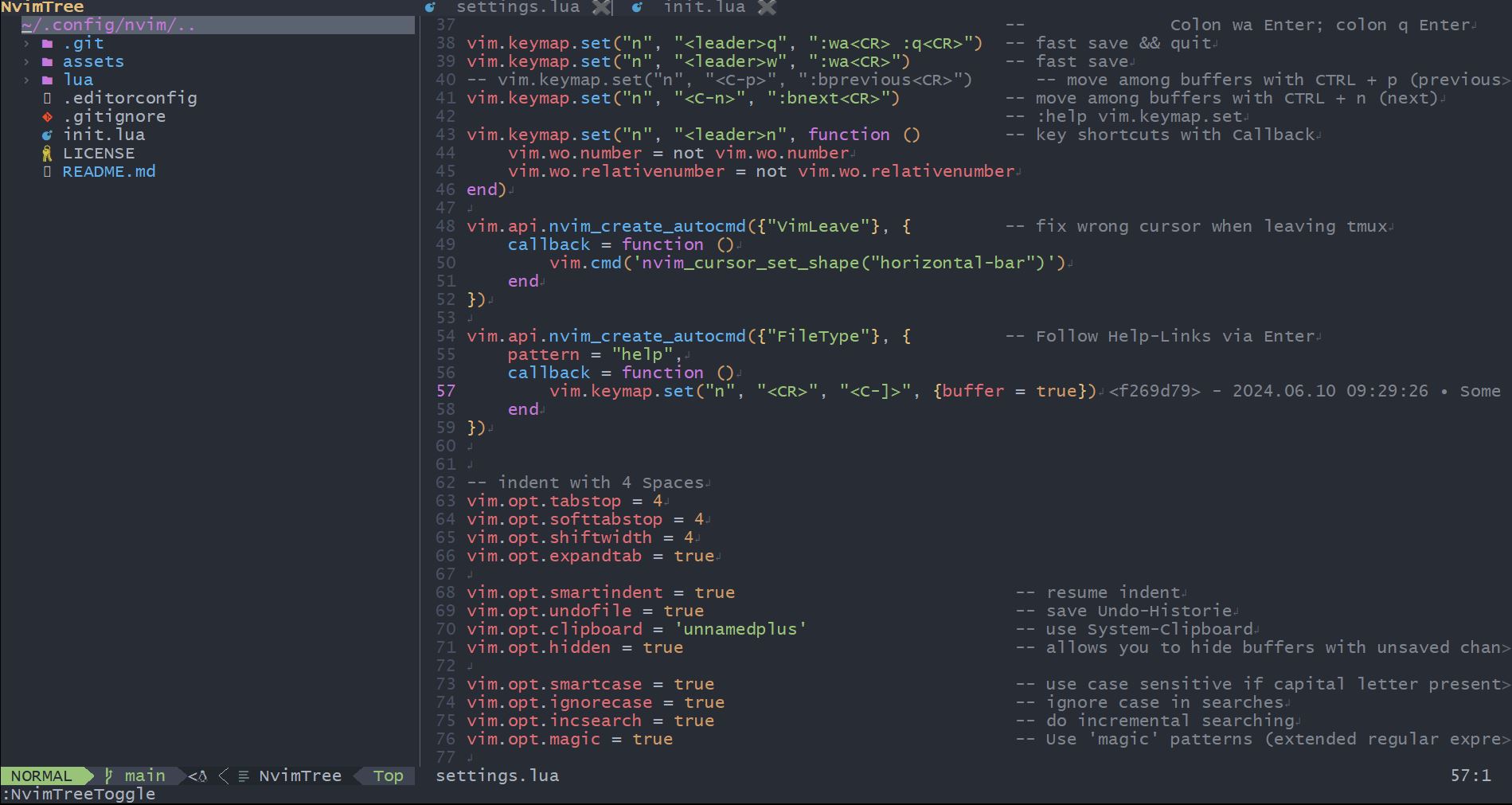
Task: Click the assets folder icon
Action: pyautogui.click(x=47, y=62)
